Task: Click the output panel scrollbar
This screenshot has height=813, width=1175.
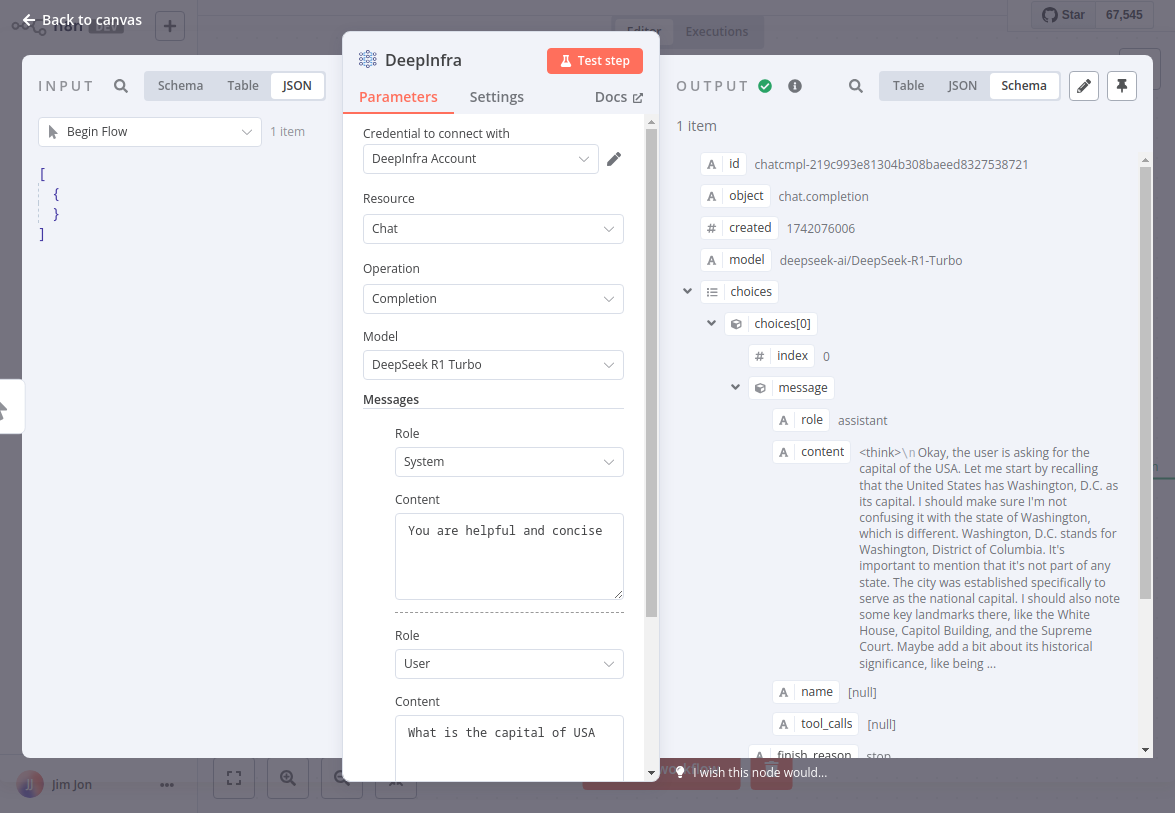Action: tap(1144, 382)
